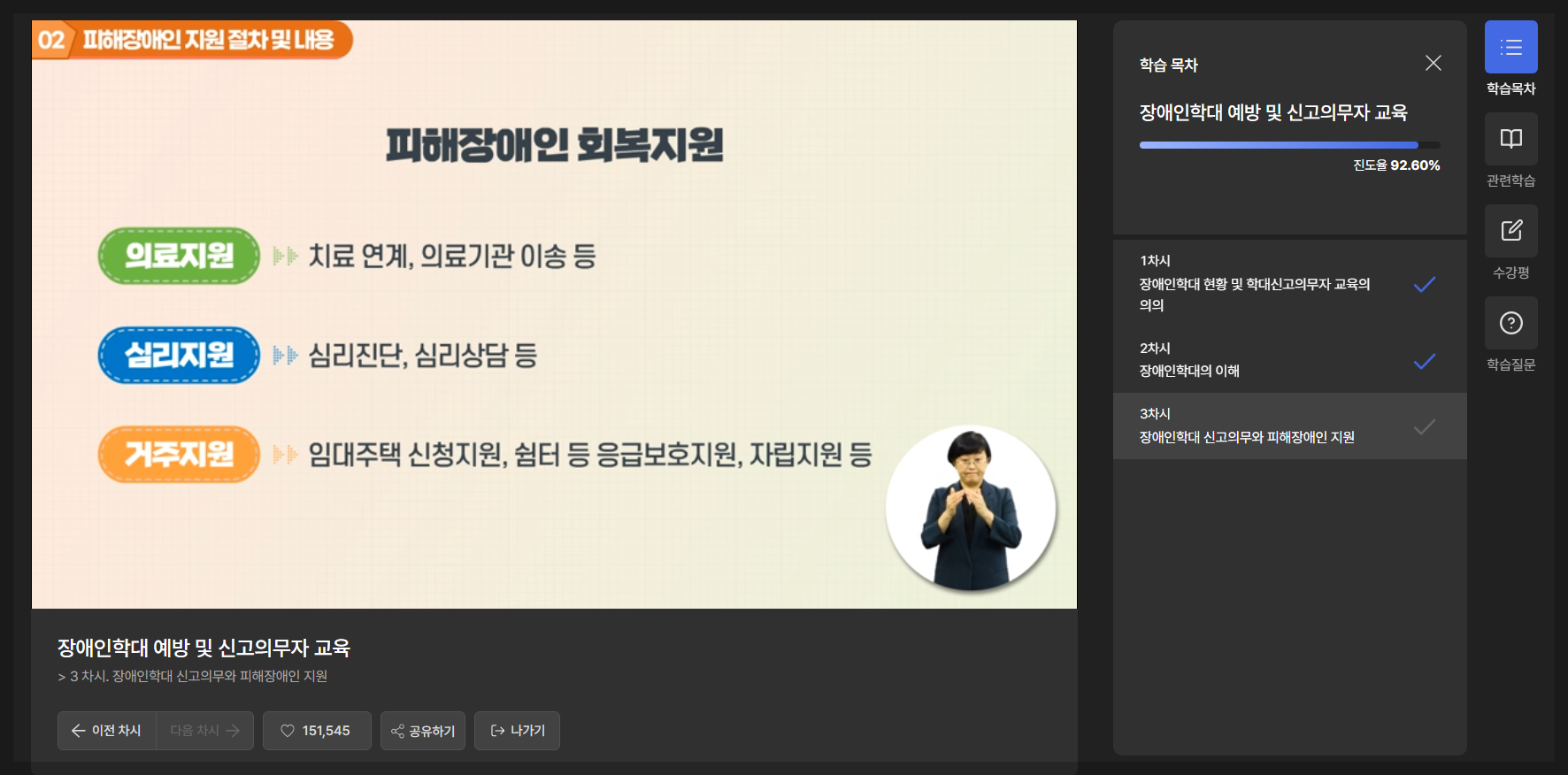Open the 관련학습 book icon
1568x775 pixels.
(1510, 139)
